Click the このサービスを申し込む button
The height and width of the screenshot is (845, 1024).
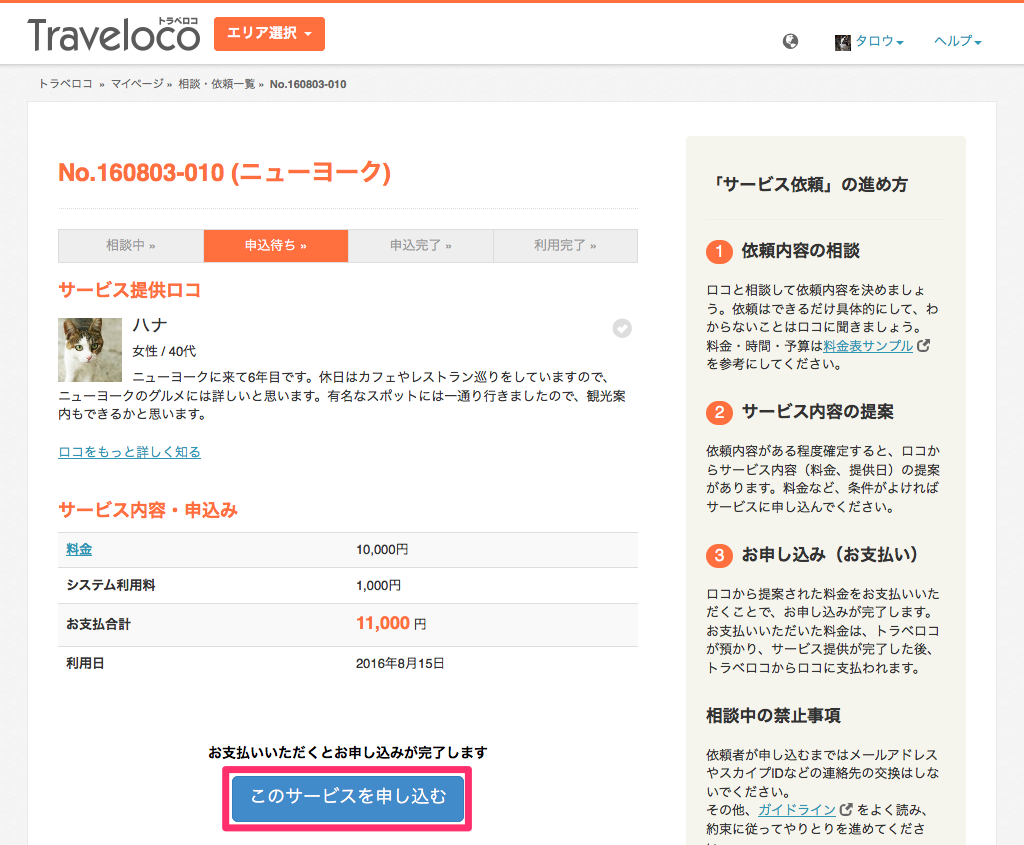click(347, 798)
